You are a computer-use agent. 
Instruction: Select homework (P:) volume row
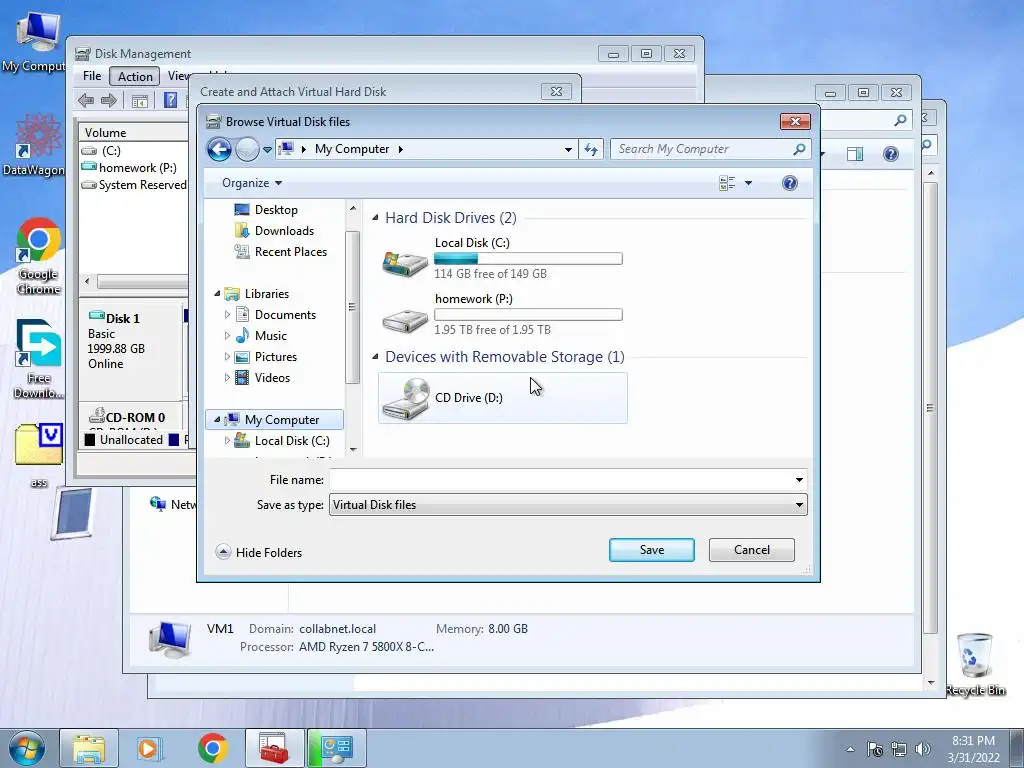pyautogui.click(x=135, y=168)
